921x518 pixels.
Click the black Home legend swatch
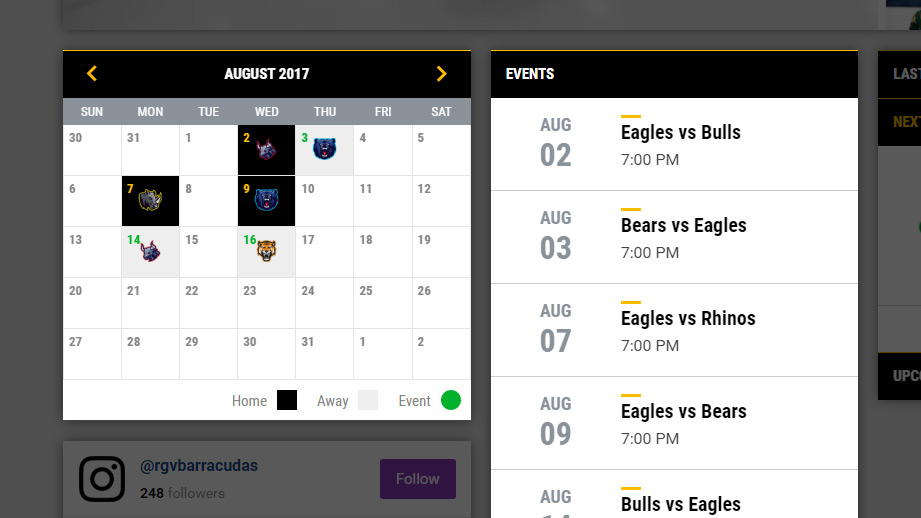pyautogui.click(x=287, y=400)
